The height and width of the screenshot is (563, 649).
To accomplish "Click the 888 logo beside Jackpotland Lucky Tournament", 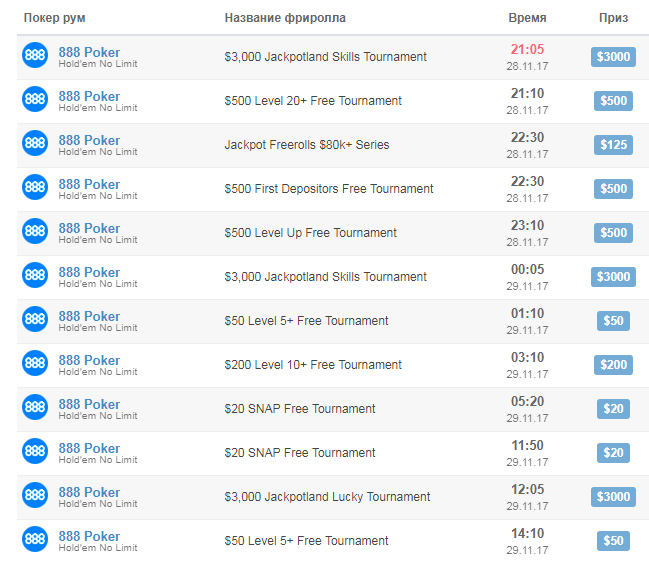I will [35, 497].
